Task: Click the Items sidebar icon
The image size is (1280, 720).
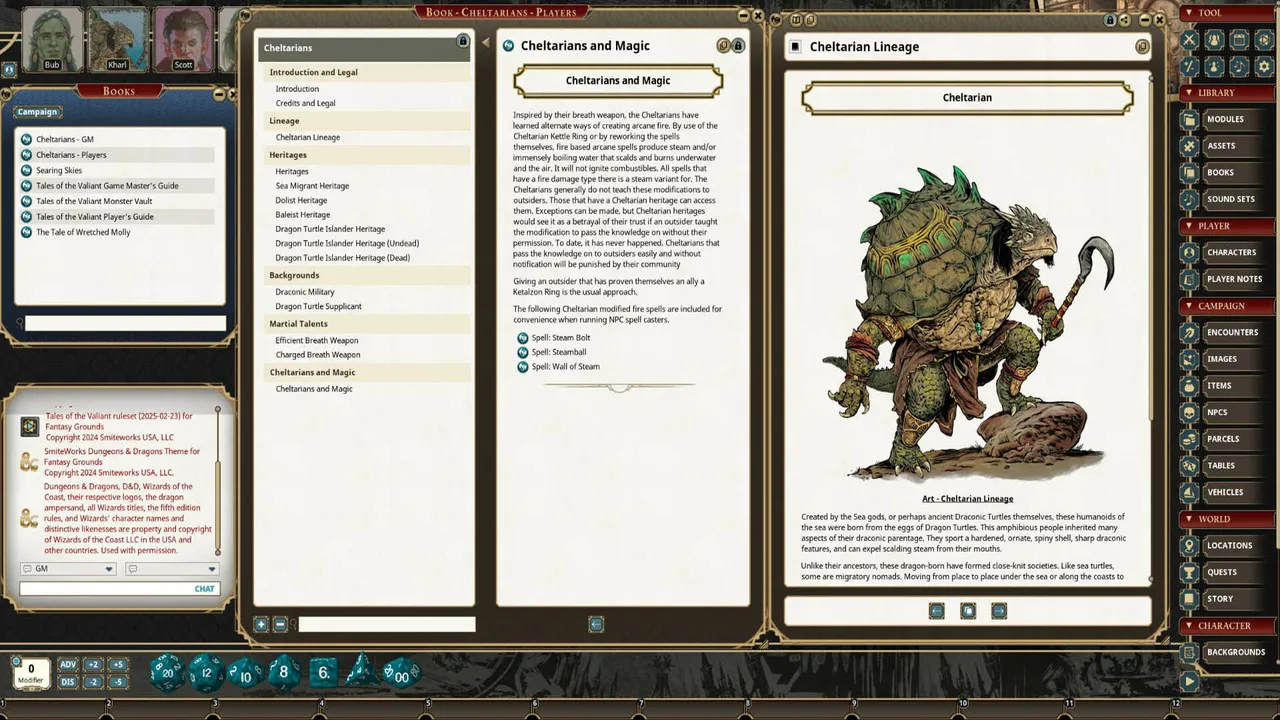Action: (1189, 385)
